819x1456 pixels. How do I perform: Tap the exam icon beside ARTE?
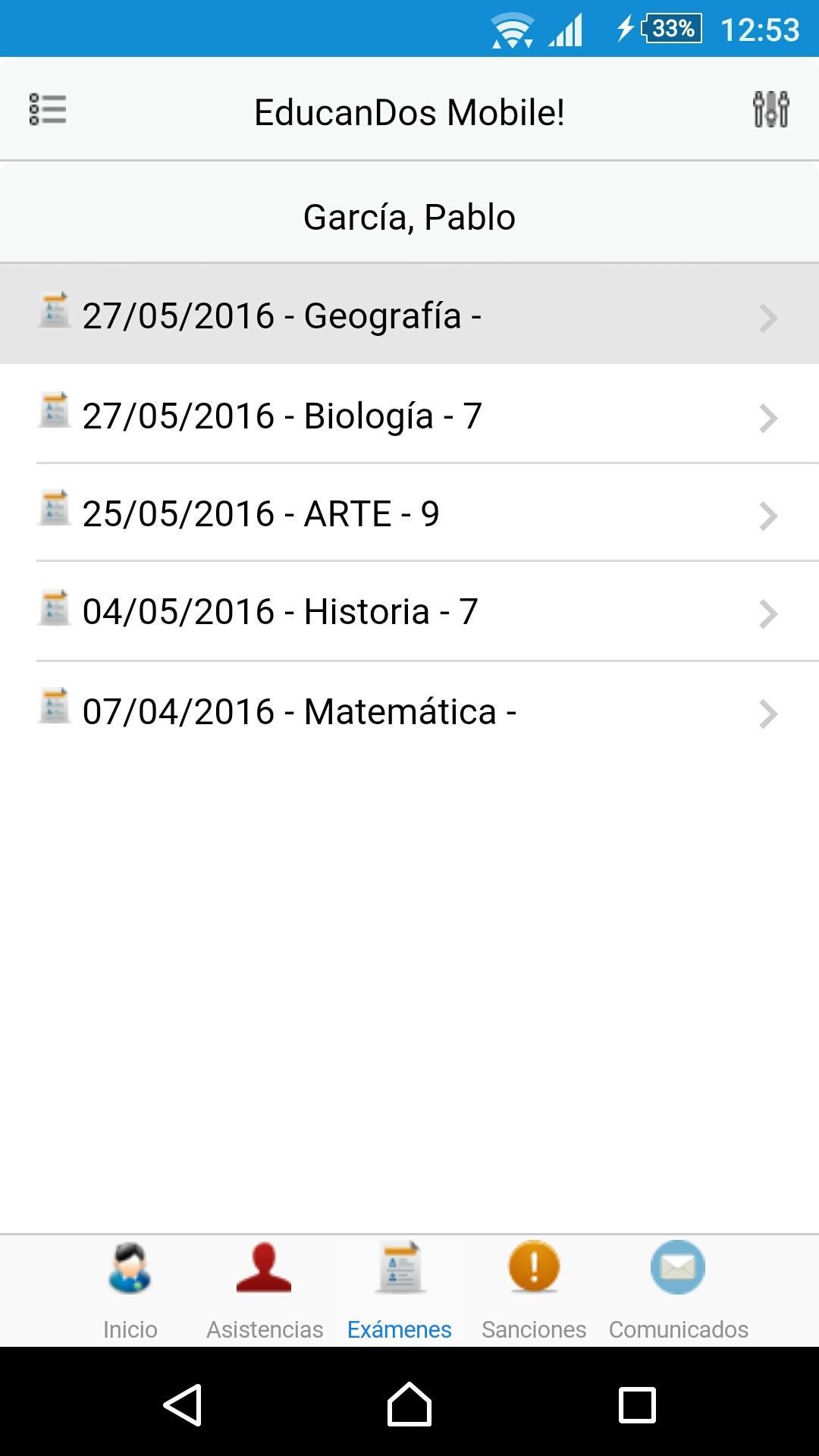[x=55, y=508]
